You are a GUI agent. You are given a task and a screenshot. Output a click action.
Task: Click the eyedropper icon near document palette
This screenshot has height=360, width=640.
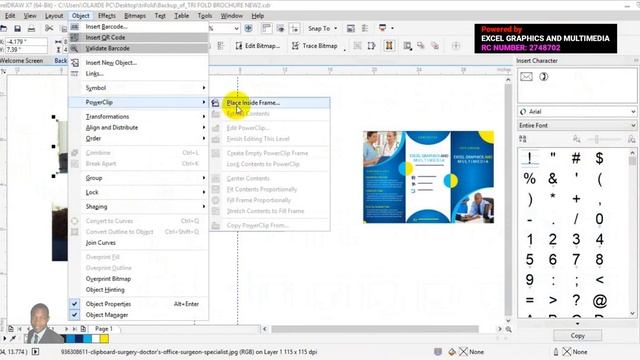point(13,338)
